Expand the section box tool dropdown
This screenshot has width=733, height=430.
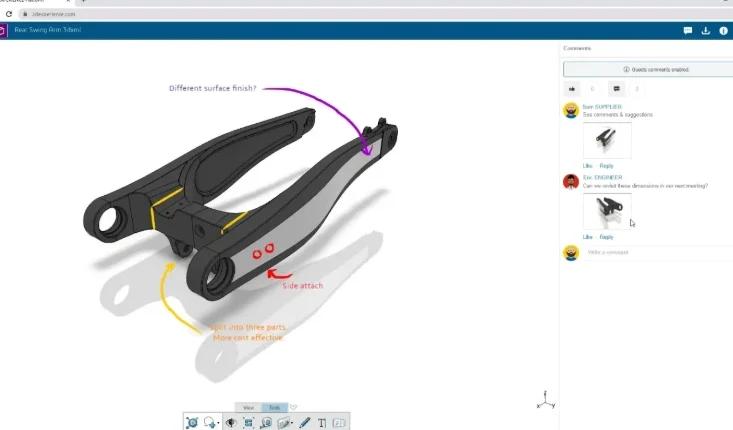pos(293,424)
